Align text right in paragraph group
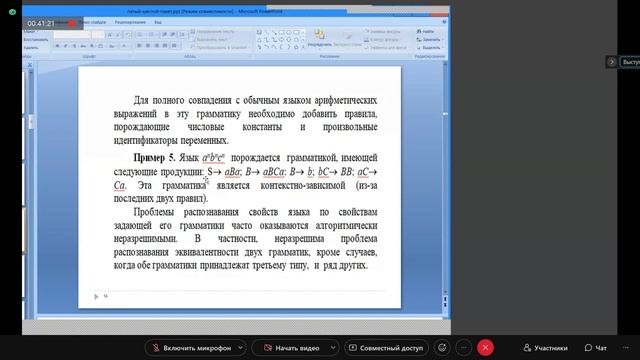The width and height of the screenshot is (640, 360). [x=156, y=46]
